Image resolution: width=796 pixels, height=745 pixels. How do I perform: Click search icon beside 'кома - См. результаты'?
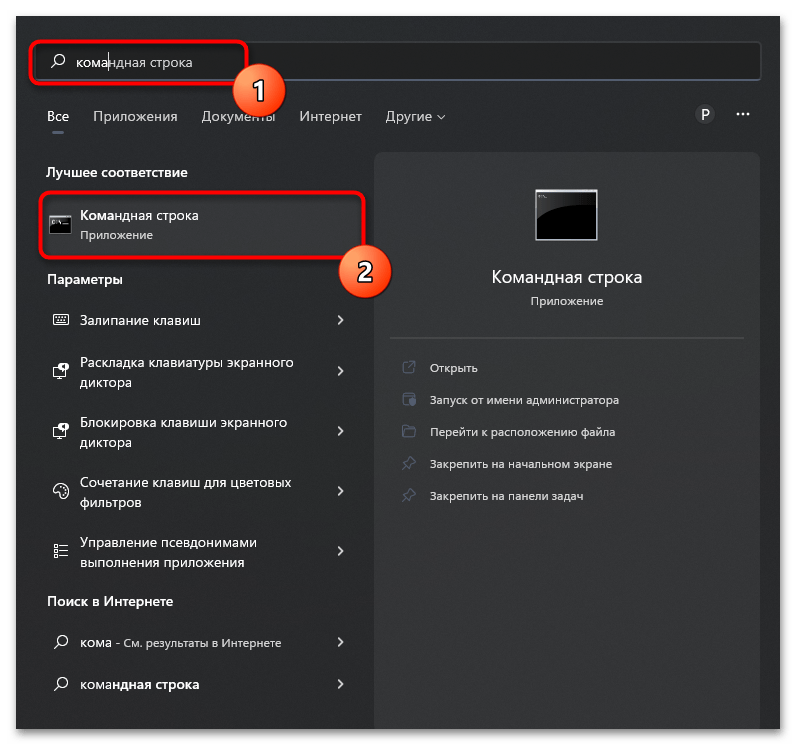click(x=61, y=642)
